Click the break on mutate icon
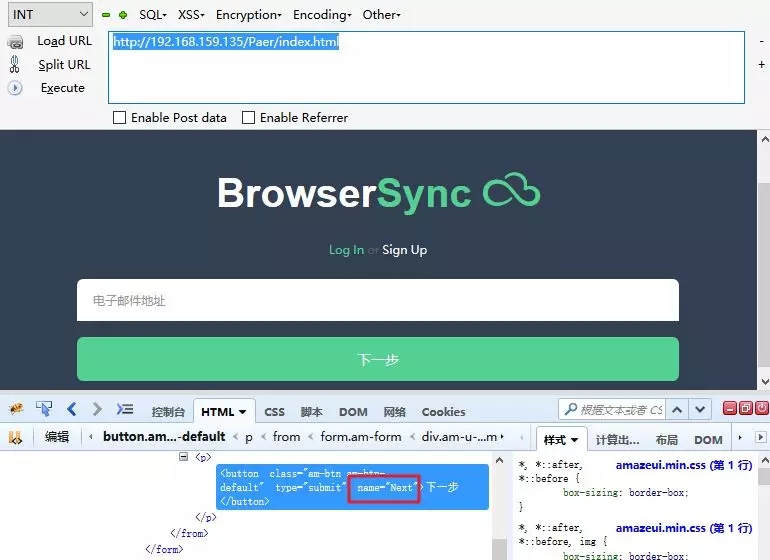The width and height of the screenshot is (770, 560). 16,437
